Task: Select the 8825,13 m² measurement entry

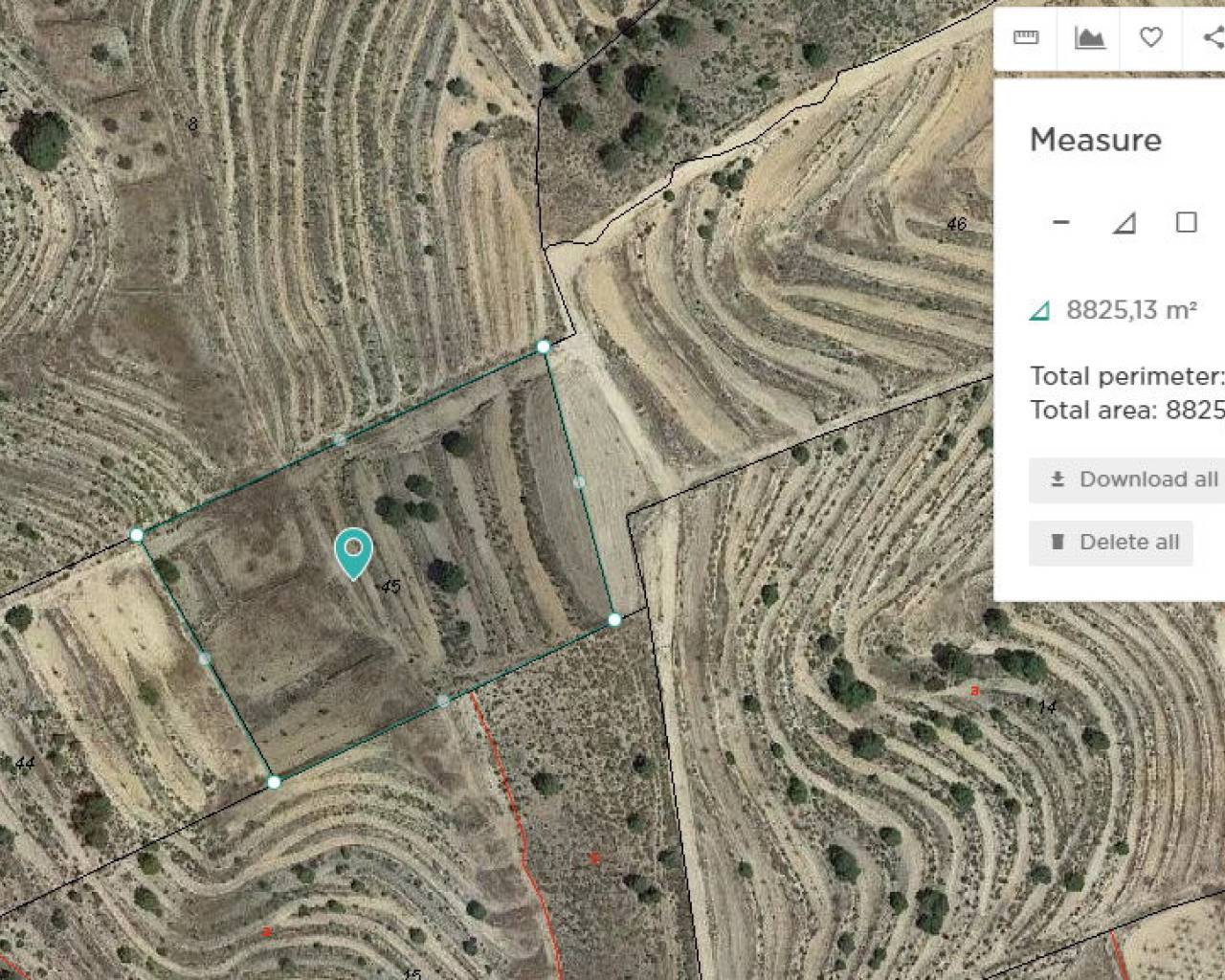Action: (x=1129, y=310)
